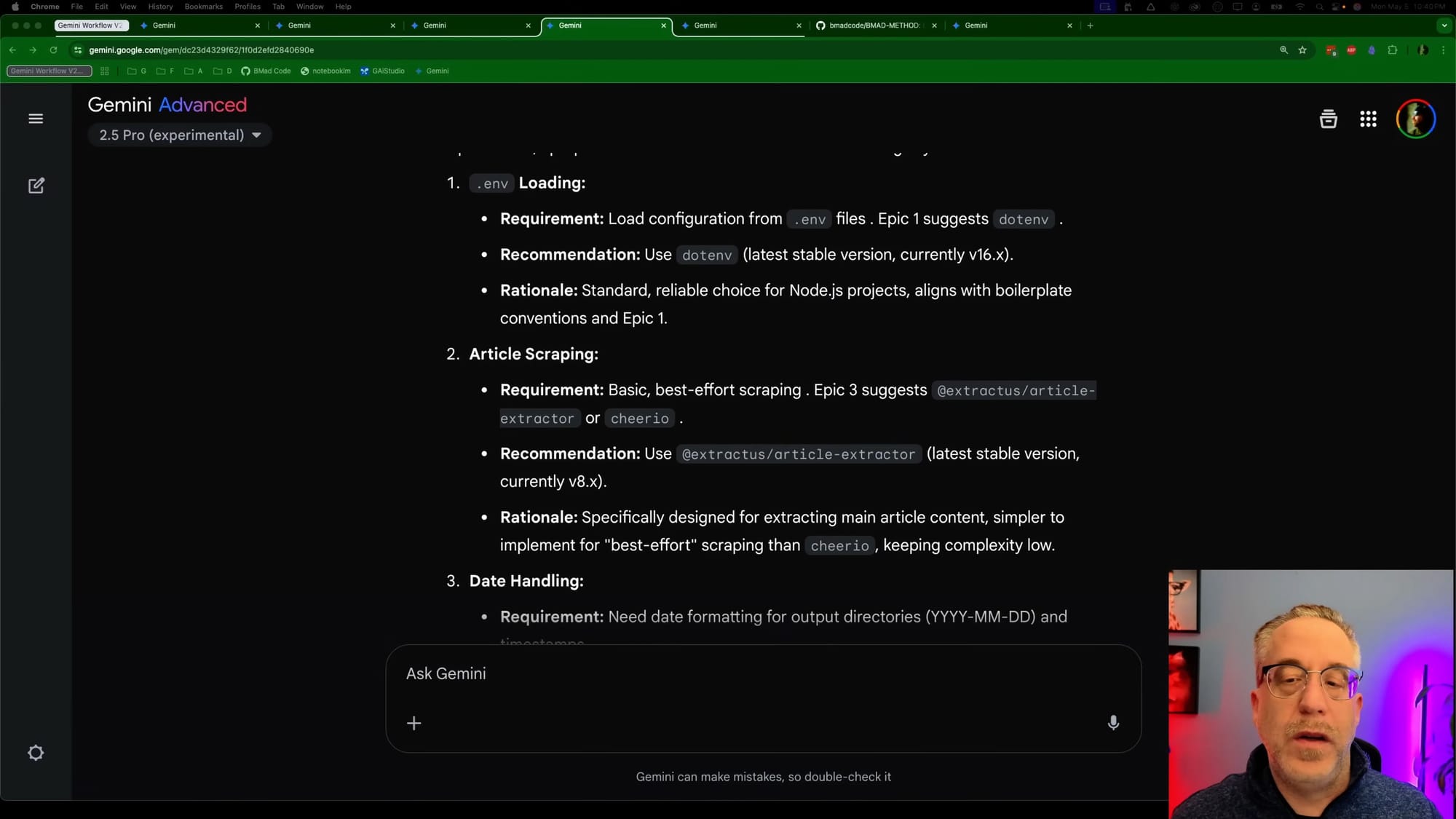Open the Gems stack icon beside the apps grid
Screen dimensions: 1456x819
[1328, 119]
